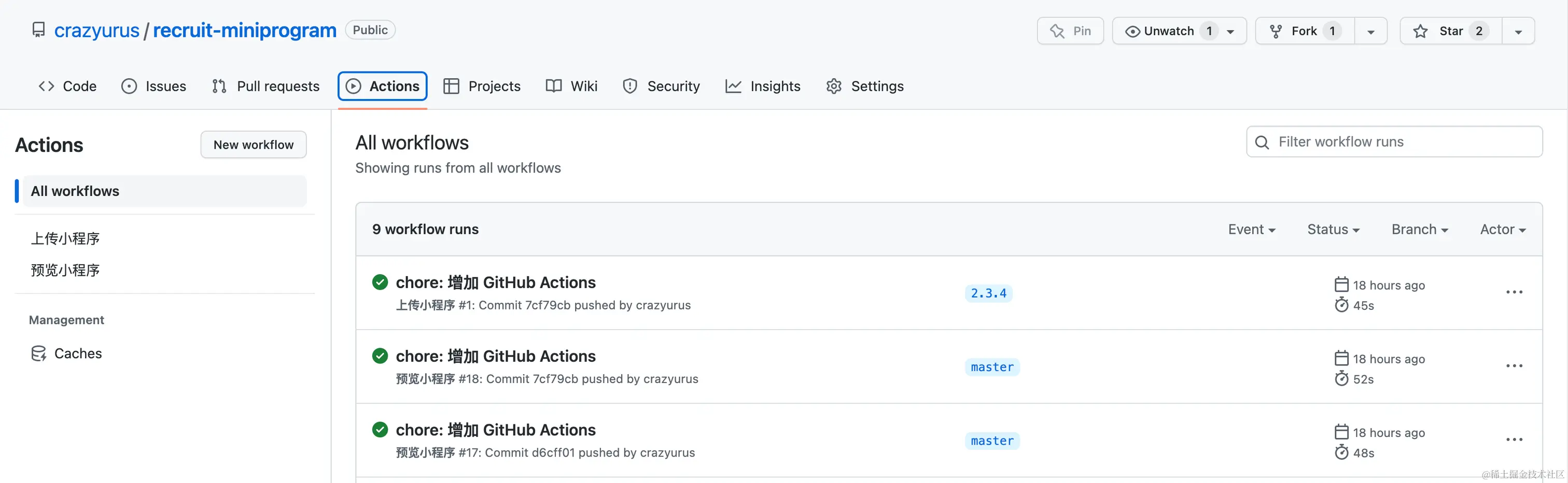Open the run for 预览小程序 #17
1568x483 pixels.
[496, 430]
